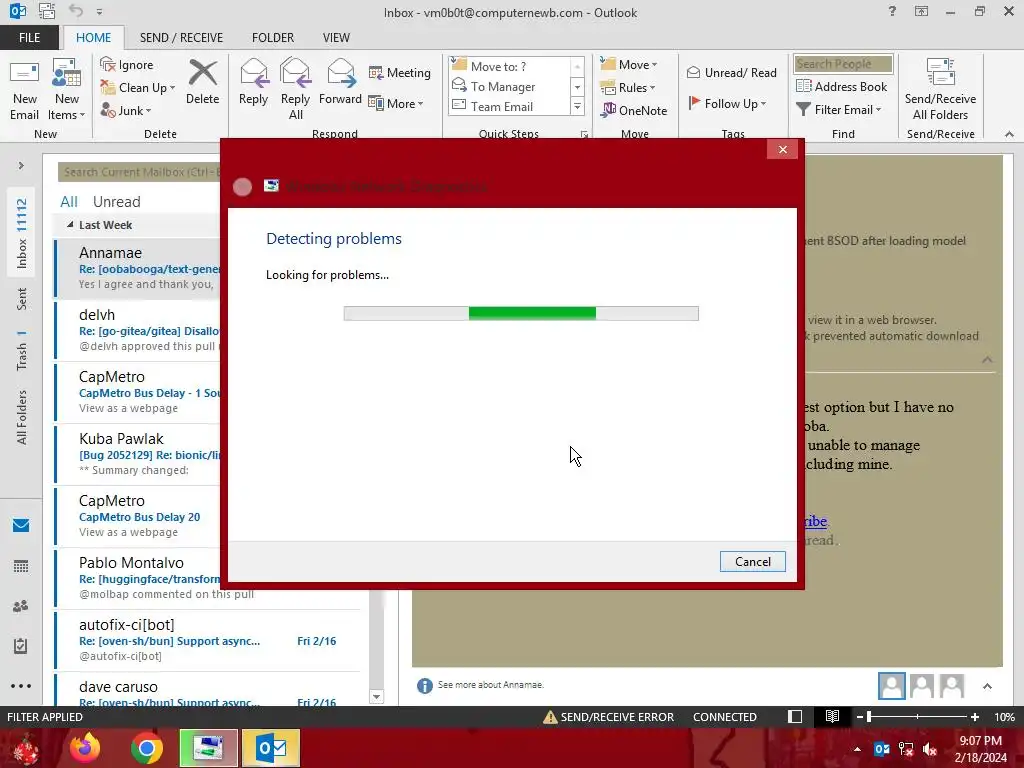1024x768 pixels.
Task: Switch to the VIEW tab
Action: (336, 37)
